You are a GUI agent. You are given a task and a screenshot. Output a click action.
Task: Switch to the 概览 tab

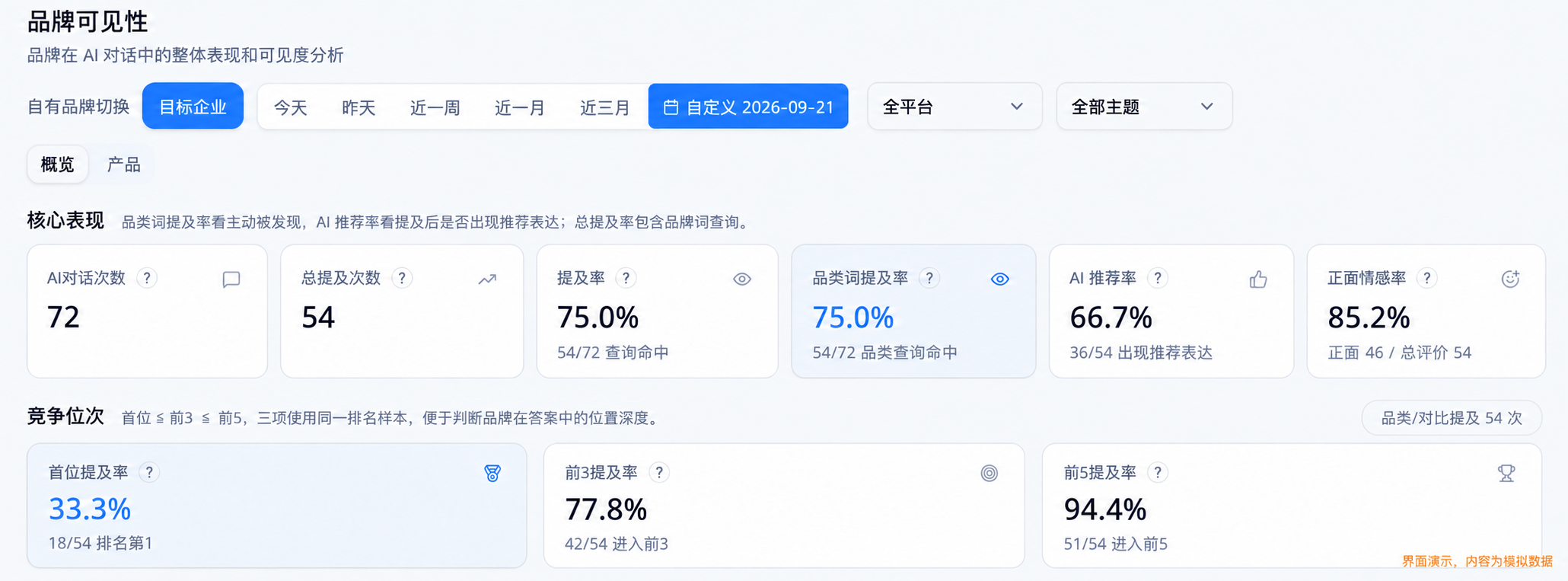(x=57, y=164)
